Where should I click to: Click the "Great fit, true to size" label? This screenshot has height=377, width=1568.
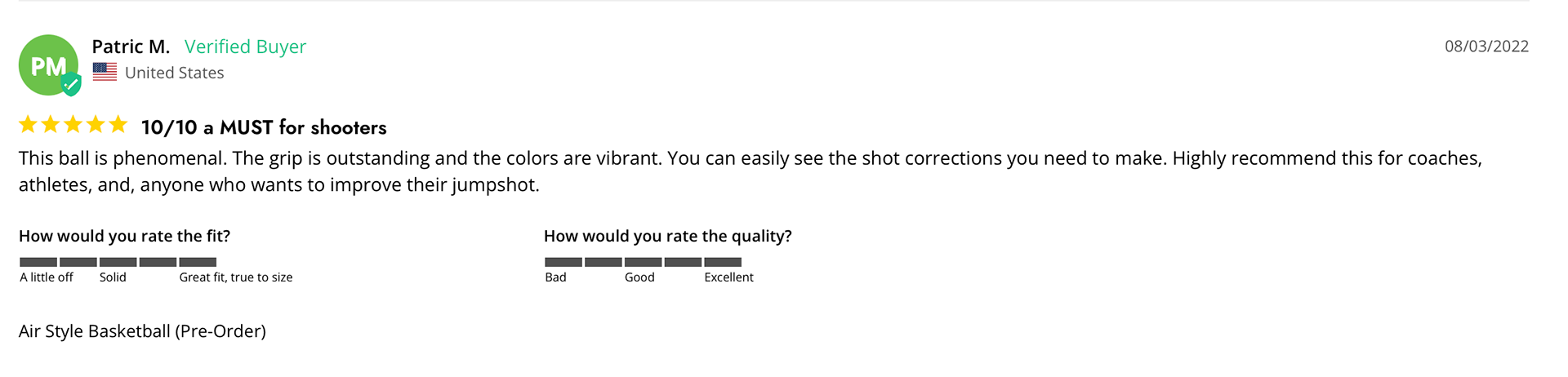[236, 277]
